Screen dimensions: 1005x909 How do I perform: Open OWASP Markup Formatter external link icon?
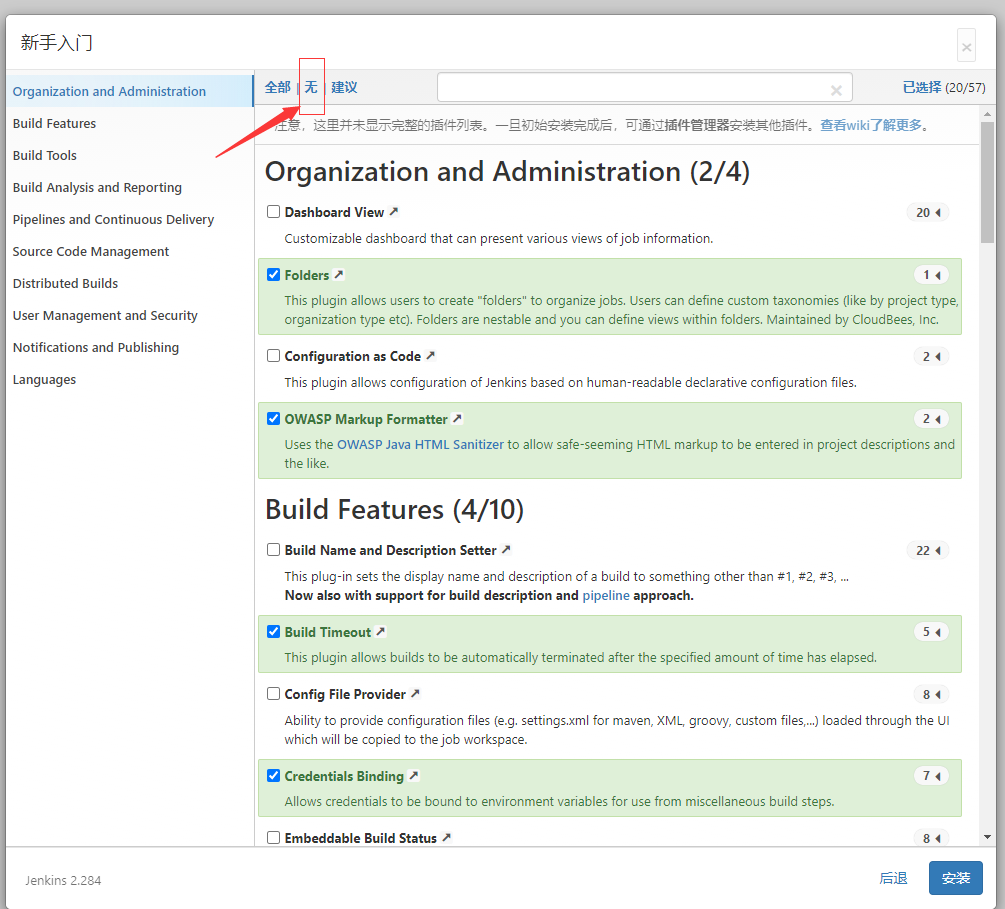(457, 418)
